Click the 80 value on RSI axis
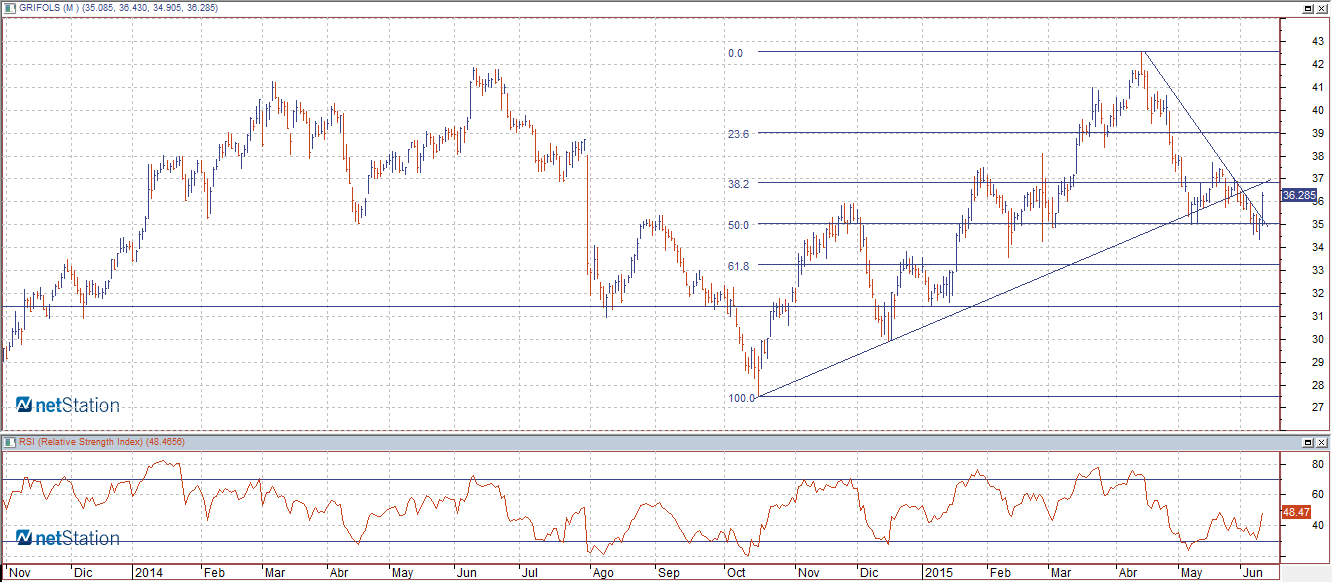The image size is (1332, 582). click(1317, 465)
